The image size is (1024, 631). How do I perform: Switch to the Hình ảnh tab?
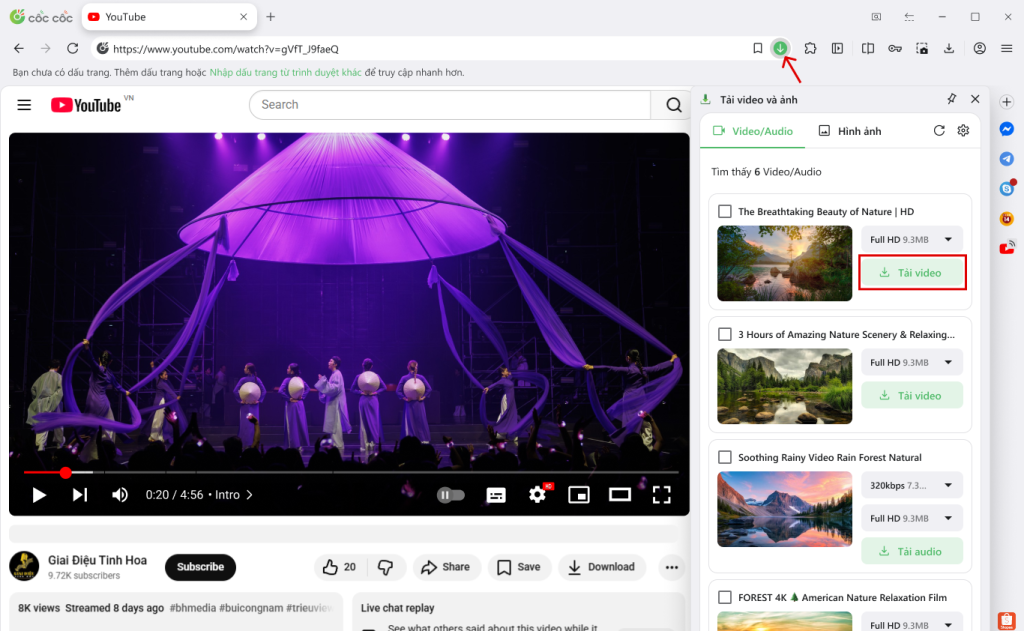click(850, 131)
